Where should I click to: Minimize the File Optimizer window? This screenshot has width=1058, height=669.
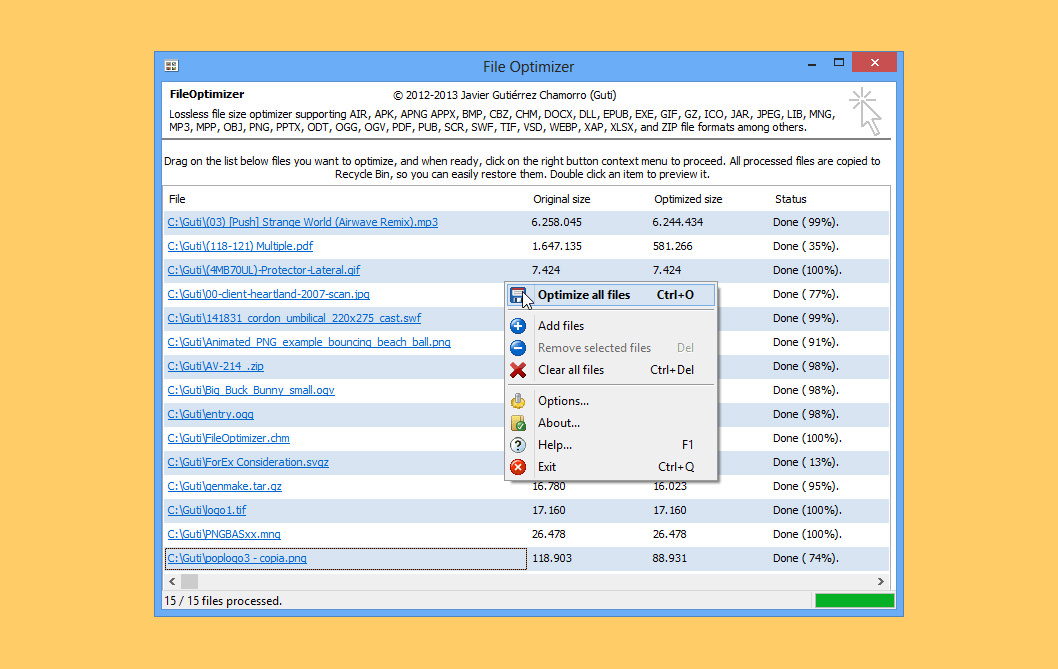812,63
